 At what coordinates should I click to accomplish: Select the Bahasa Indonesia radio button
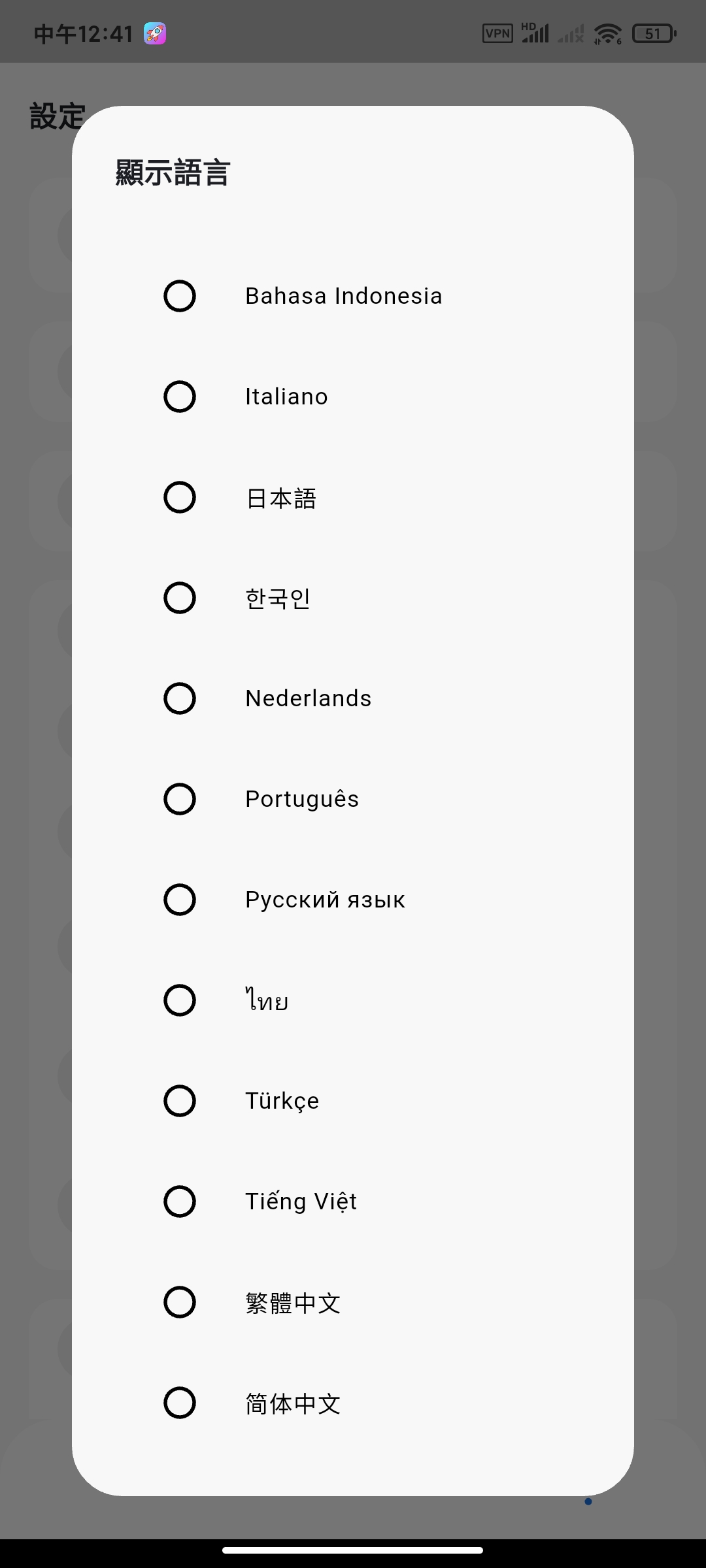180,296
